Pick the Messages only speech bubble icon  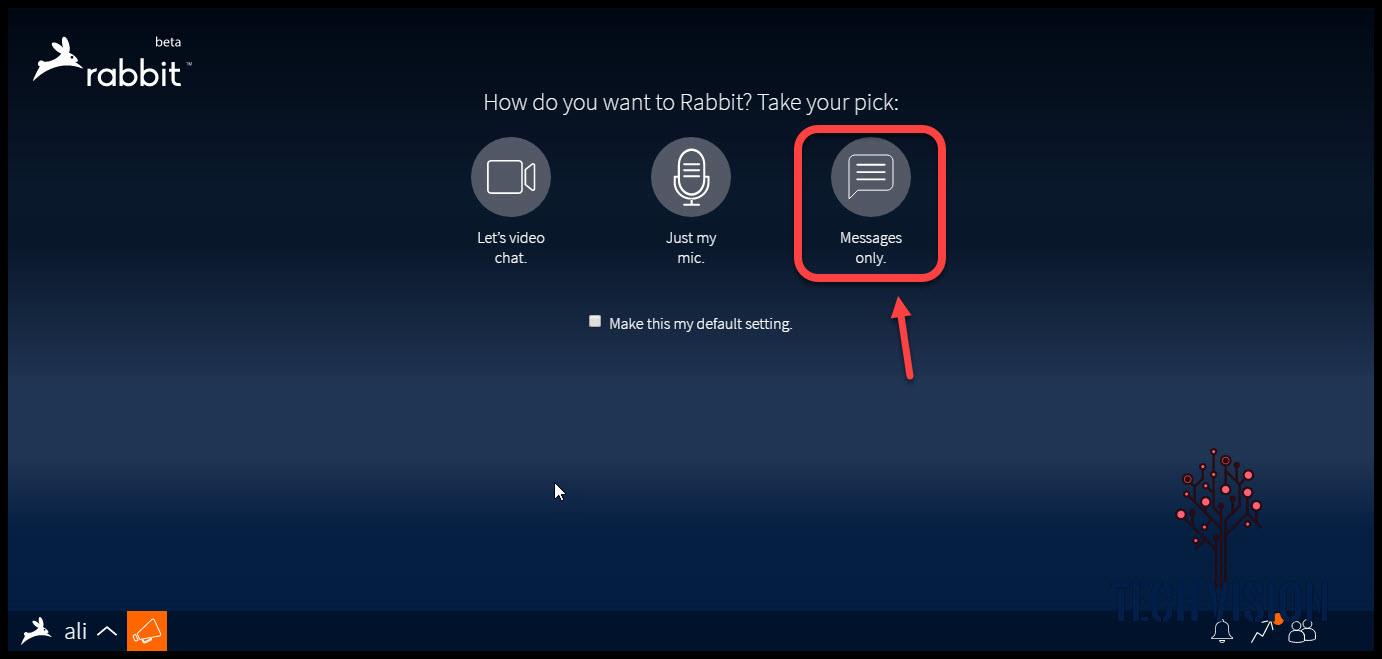871,177
